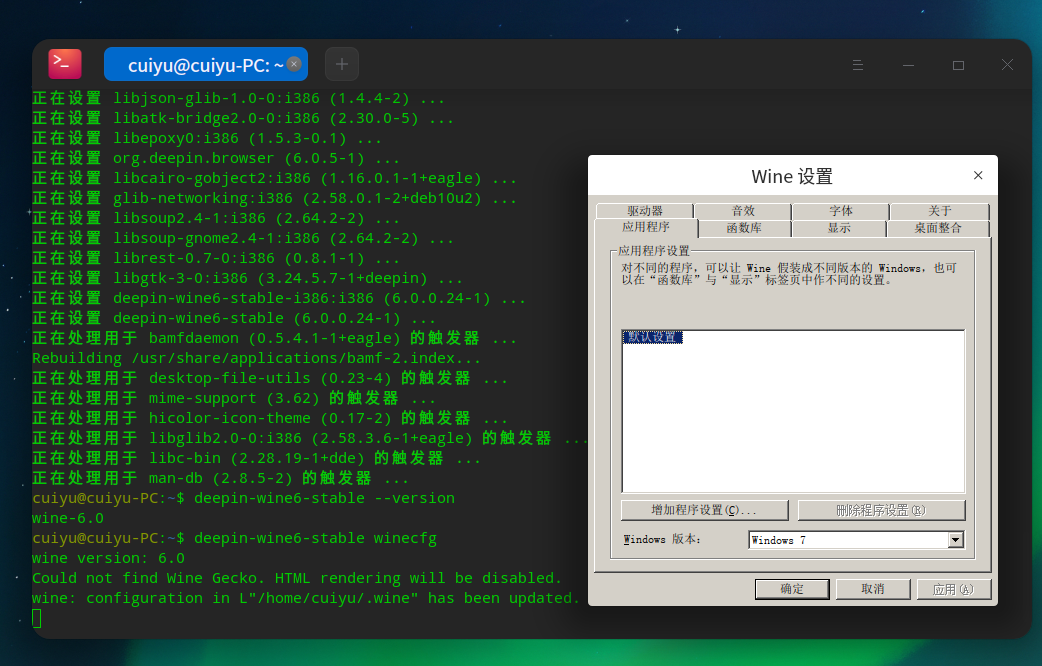Open the terminal hamburger menu
Viewport: 1042px width, 666px height.
pos(858,64)
